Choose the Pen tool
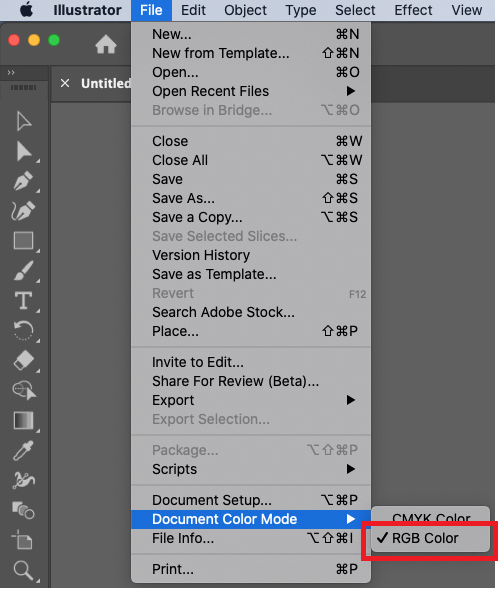Image resolution: width=504 pixels, height=593 pixels. click(x=23, y=181)
